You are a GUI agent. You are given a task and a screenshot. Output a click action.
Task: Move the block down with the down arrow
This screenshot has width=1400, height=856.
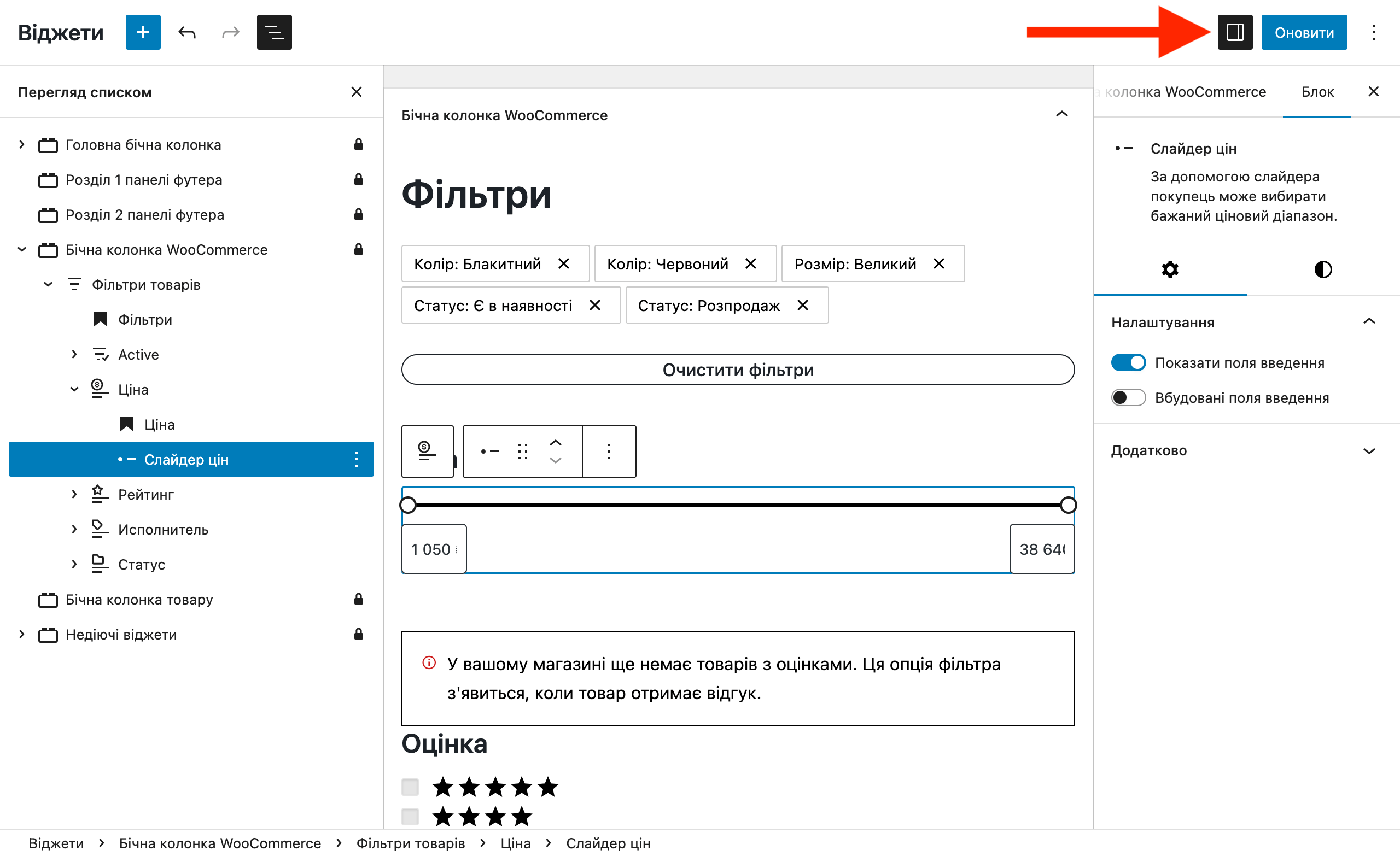555,461
